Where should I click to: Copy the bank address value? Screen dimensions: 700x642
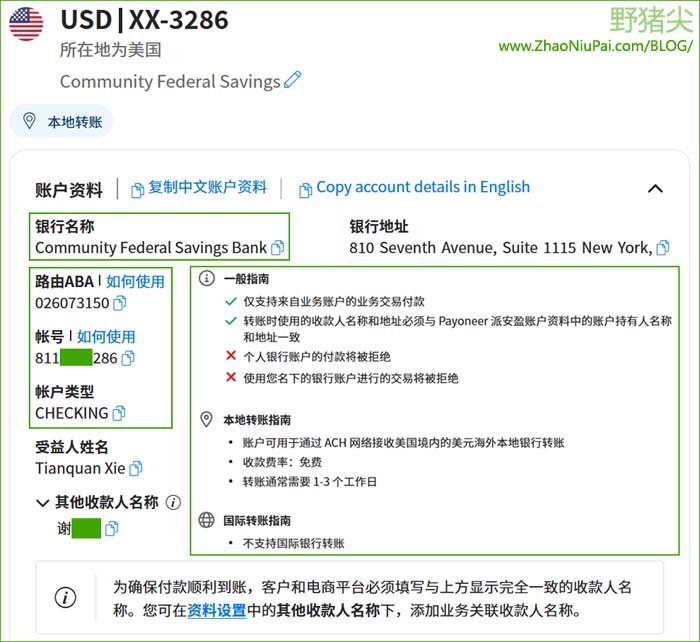(663, 247)
